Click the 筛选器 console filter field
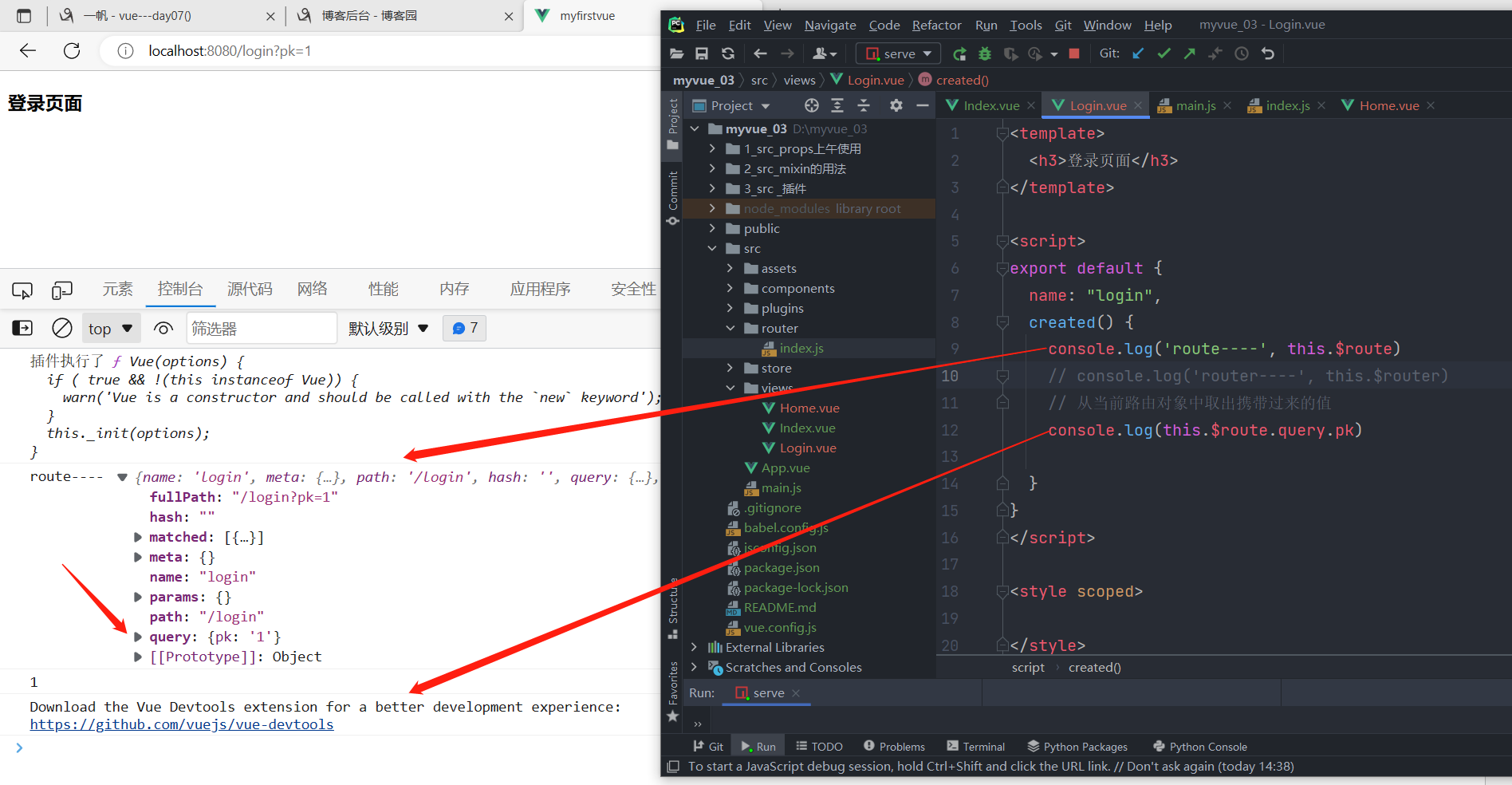1512x785 pixels. 262,329
